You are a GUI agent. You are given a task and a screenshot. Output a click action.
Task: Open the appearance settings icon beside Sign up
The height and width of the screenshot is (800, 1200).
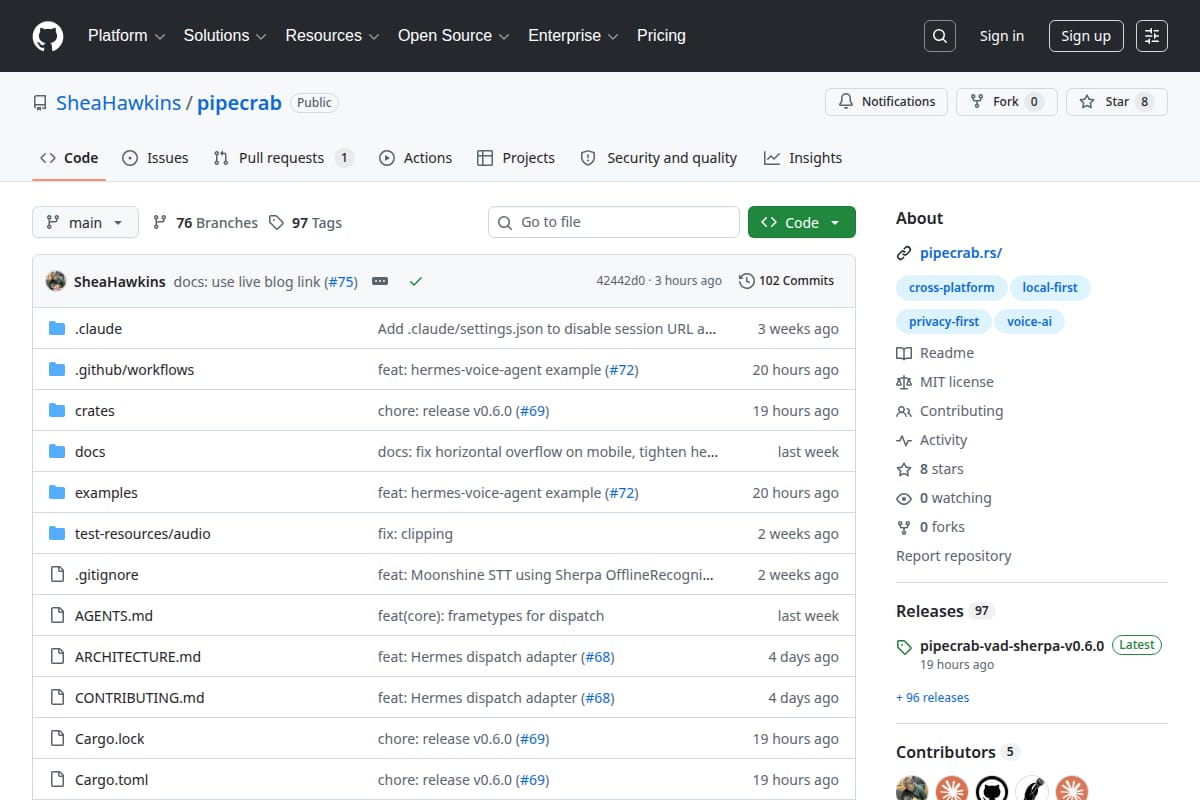(1152, 36)
